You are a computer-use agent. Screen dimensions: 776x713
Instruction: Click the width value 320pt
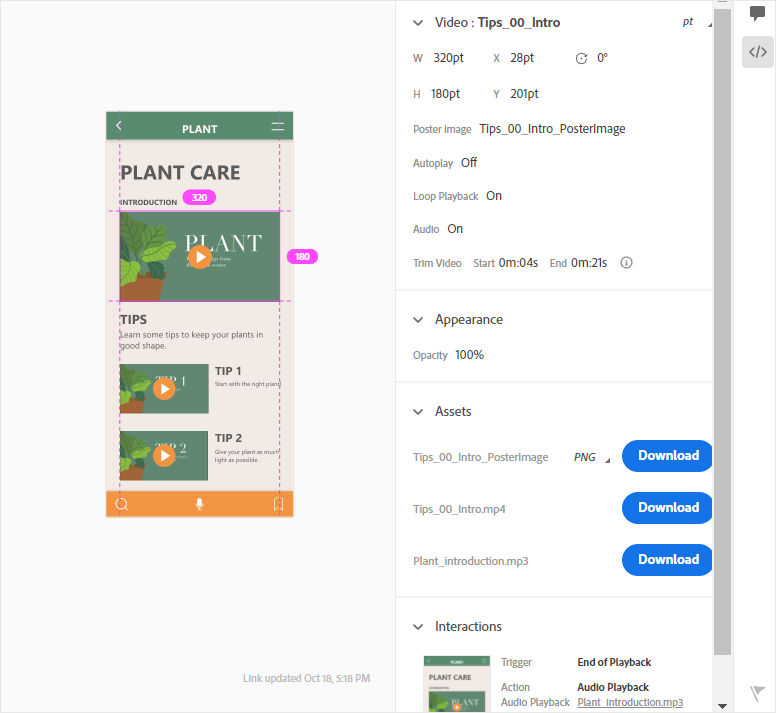pyautogui.click(x=448, y=58)
